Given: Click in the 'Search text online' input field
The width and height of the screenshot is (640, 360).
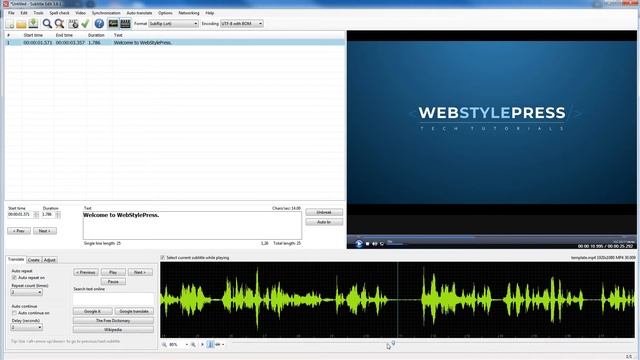Looking at the screenshot, I should click(113, 299).
